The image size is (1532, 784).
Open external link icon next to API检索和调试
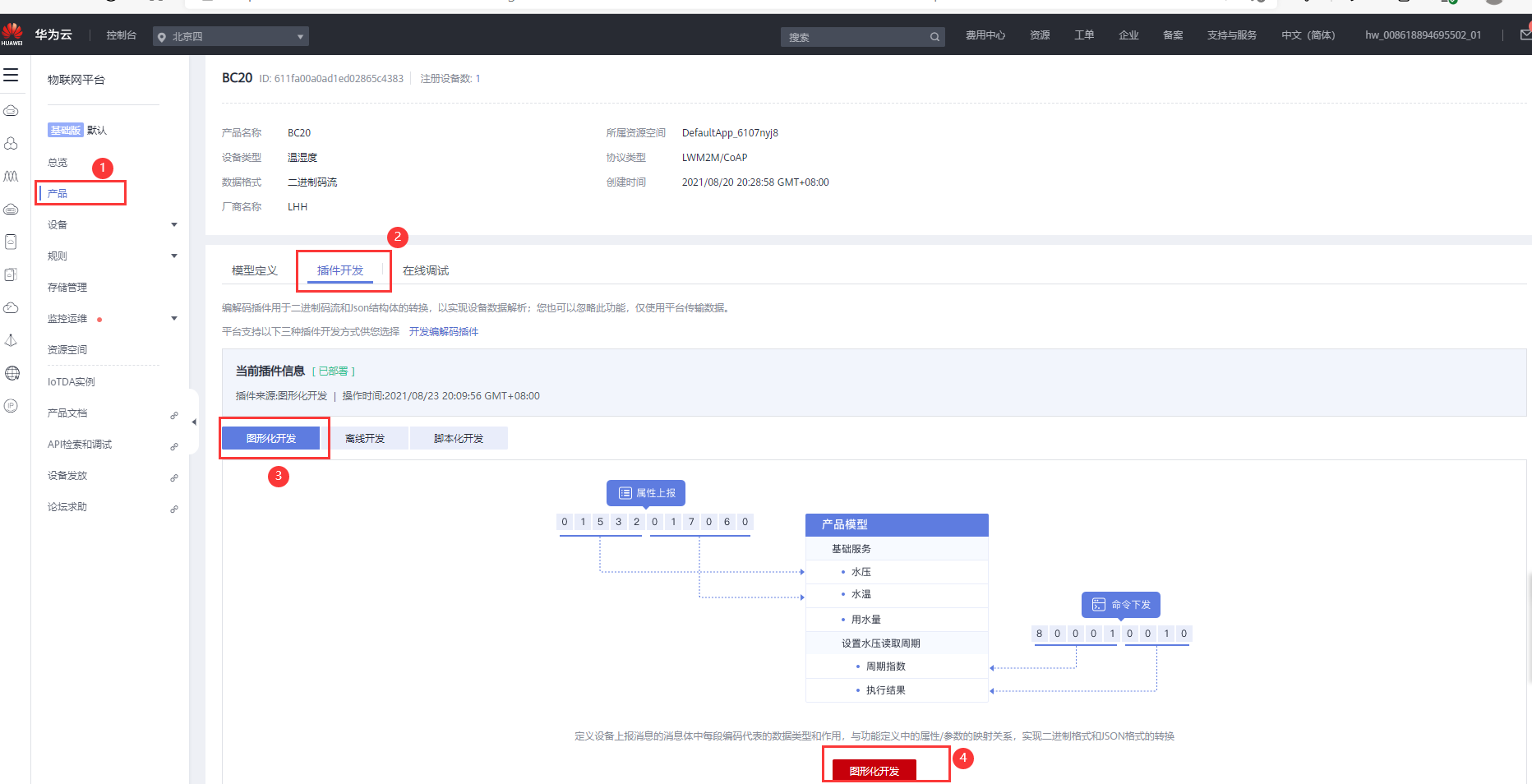(x=174, y=446)
